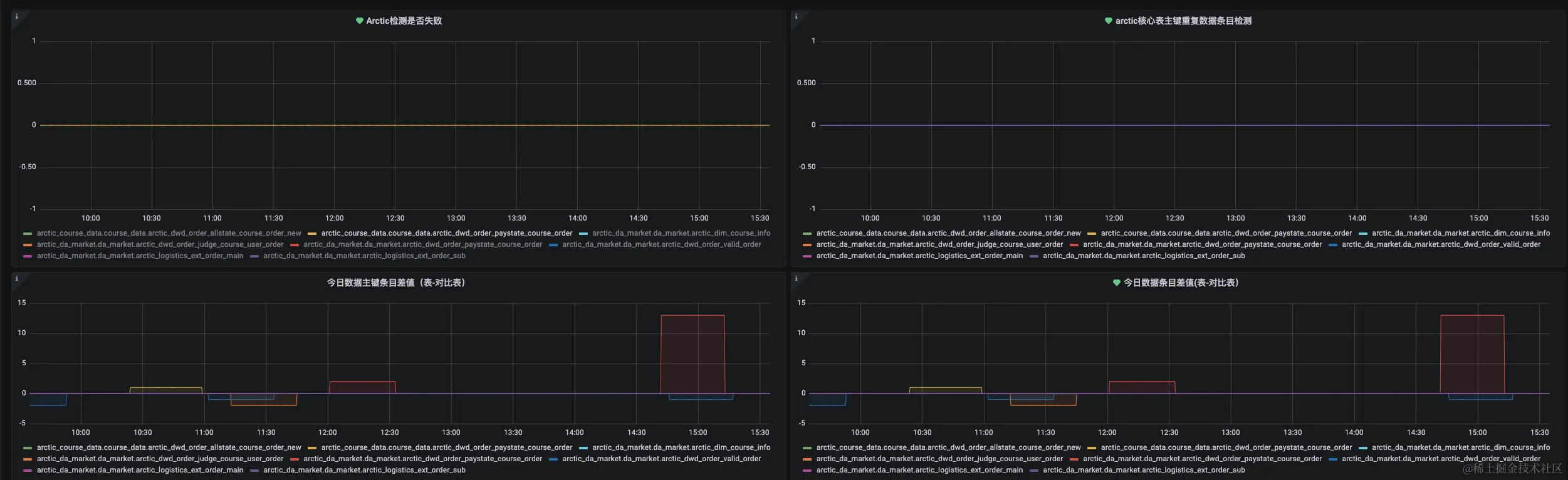Screen dimensions: 1568x480
Task: Click the heart alert icon beside 今日数据条目差值(表-对比表)
Action: [1117, 283]
